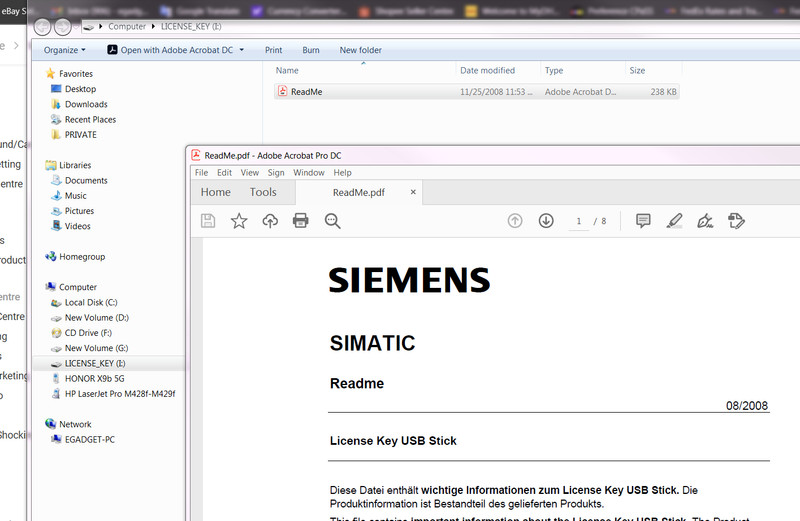The width and height of the screenshot is (800, 521).
Task: Open the View menu in Acrobat
Action: (249, 172)
